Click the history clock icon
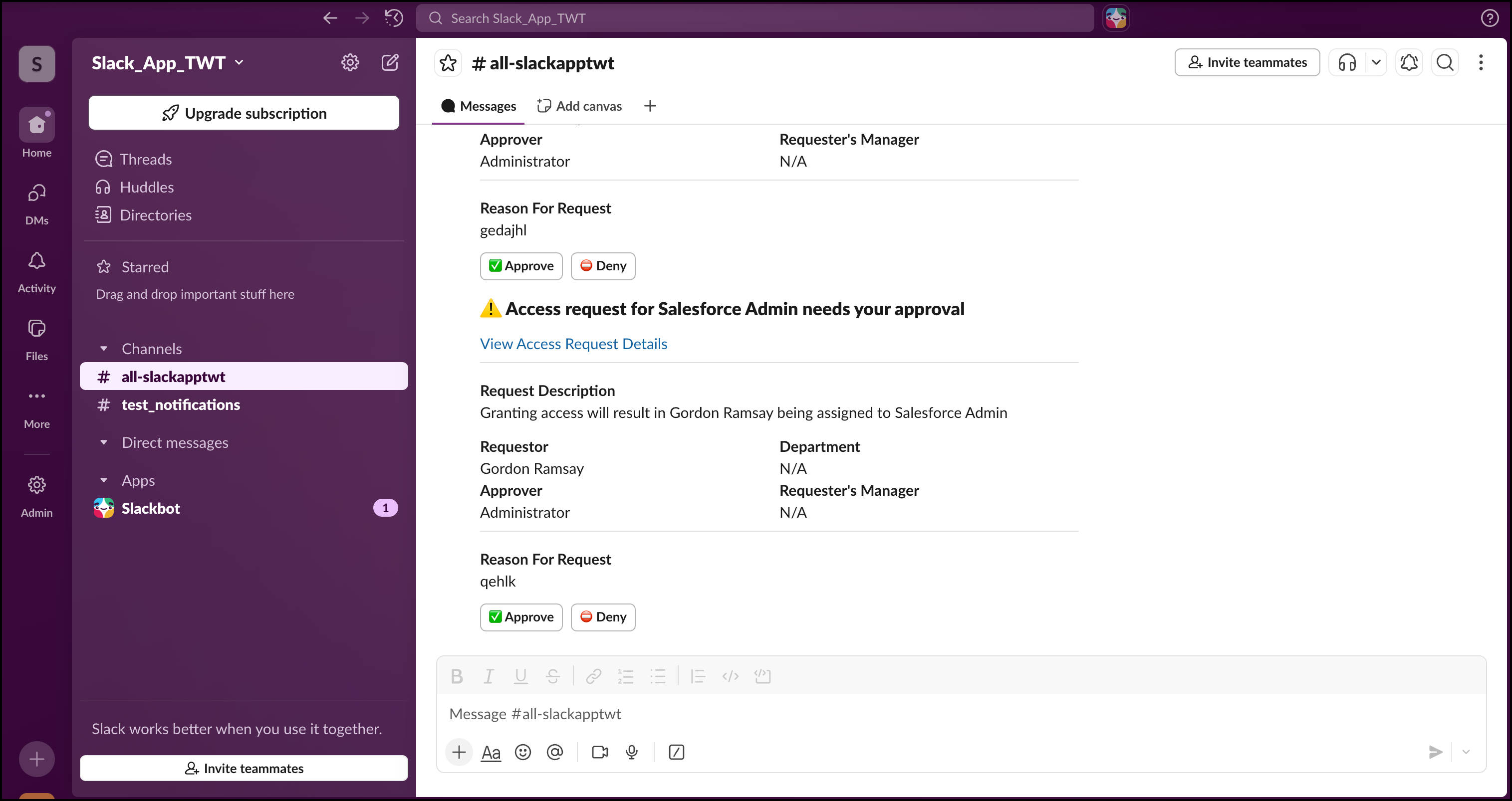1512x801 pixels. pos(394,18)
